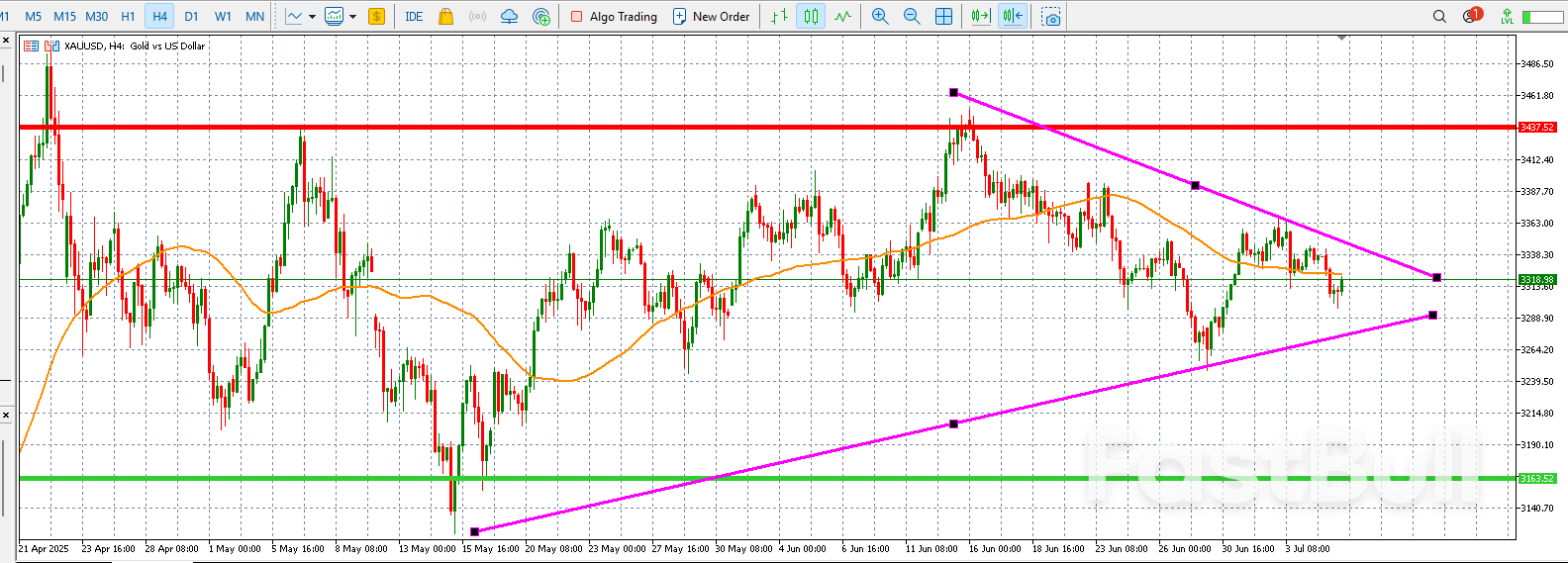Open the chart screenshot camera tool
Image resolution: width=1568 pixels, height=563 pixels.
click(1051, 17)
